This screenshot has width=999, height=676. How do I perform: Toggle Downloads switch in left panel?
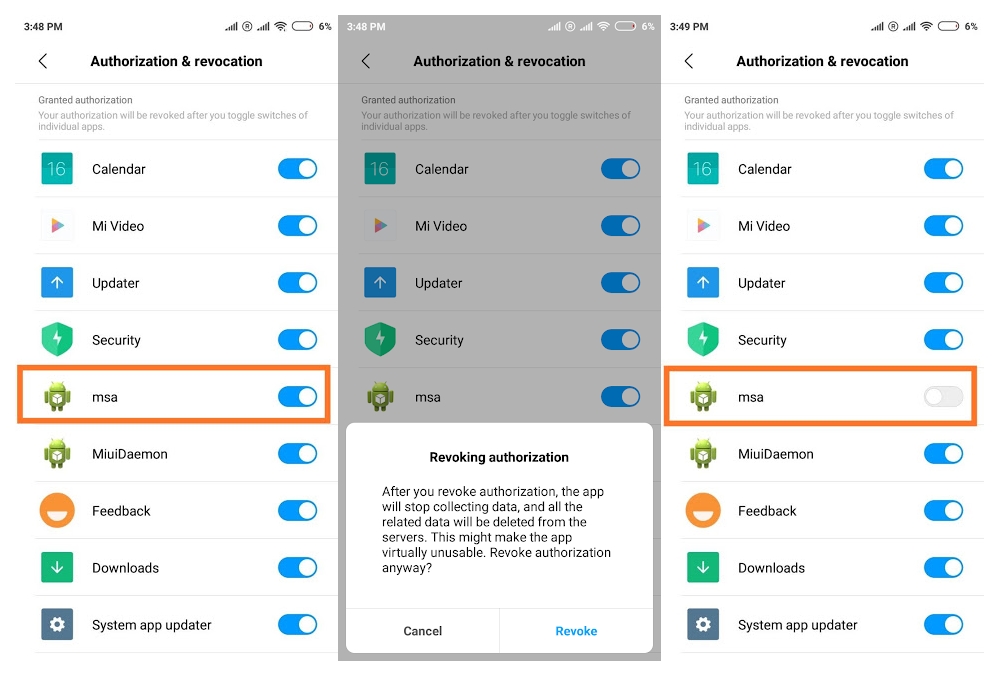point(298,567)
